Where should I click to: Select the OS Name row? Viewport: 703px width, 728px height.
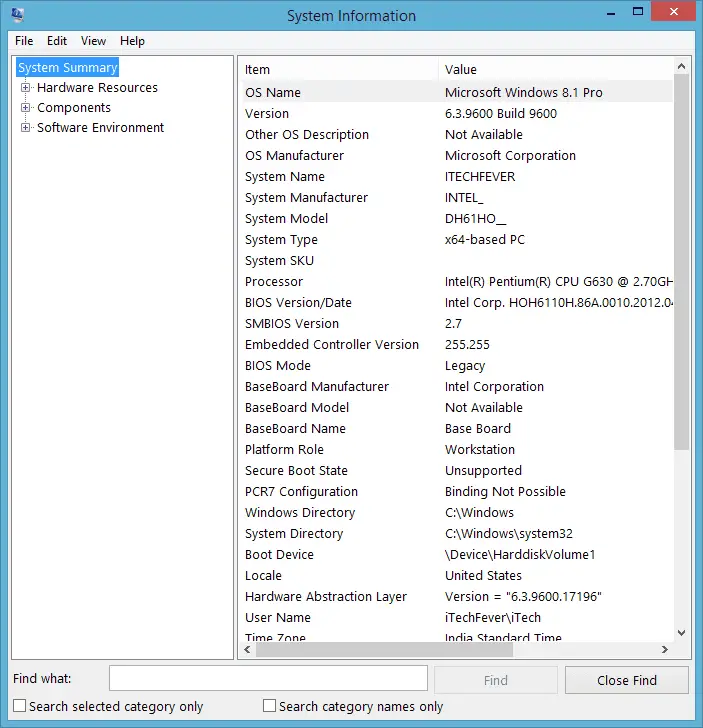coord(457,92)
